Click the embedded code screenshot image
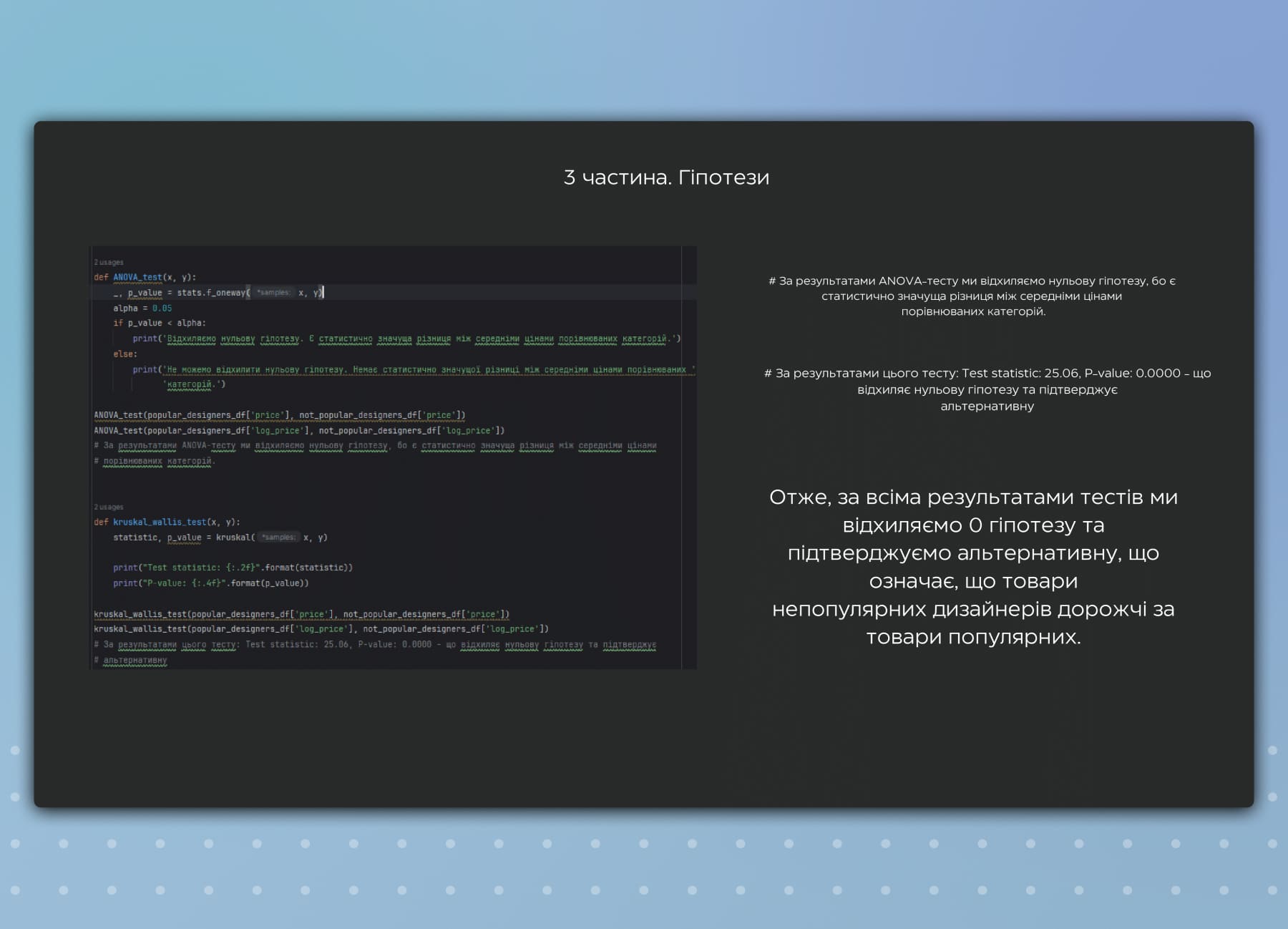The width and height of the screenshot is (1288, 929). pos(393,457)
